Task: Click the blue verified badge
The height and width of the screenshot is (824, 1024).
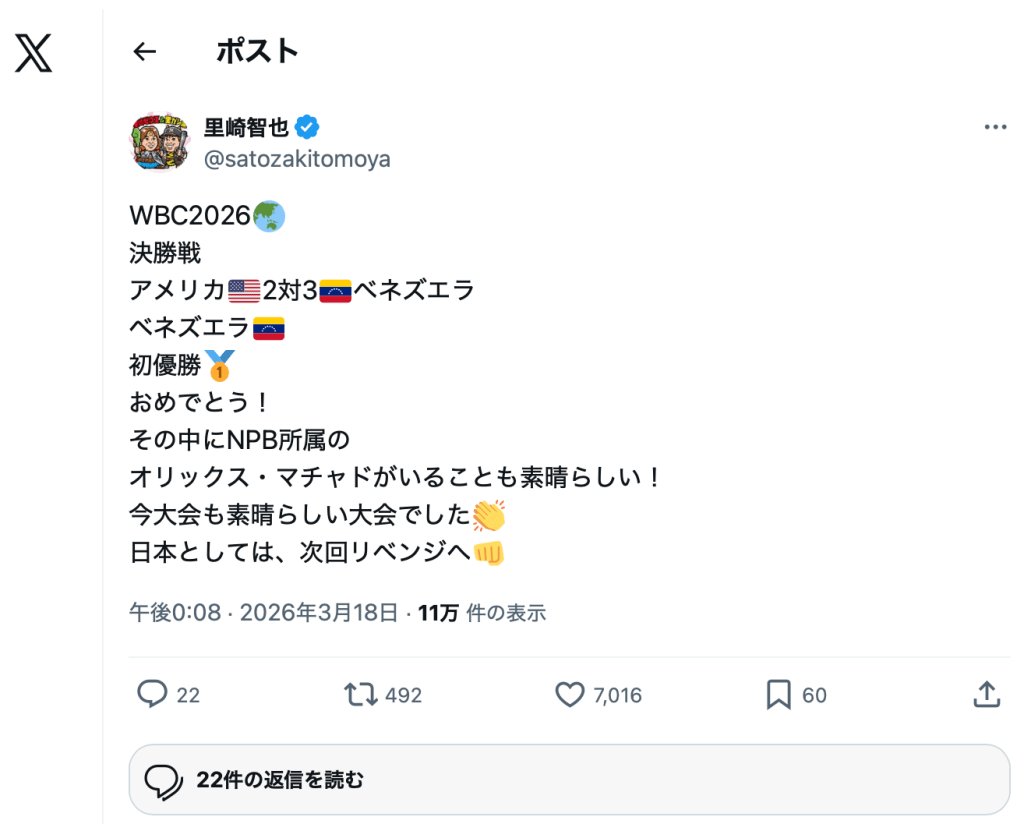Action: 308,127
